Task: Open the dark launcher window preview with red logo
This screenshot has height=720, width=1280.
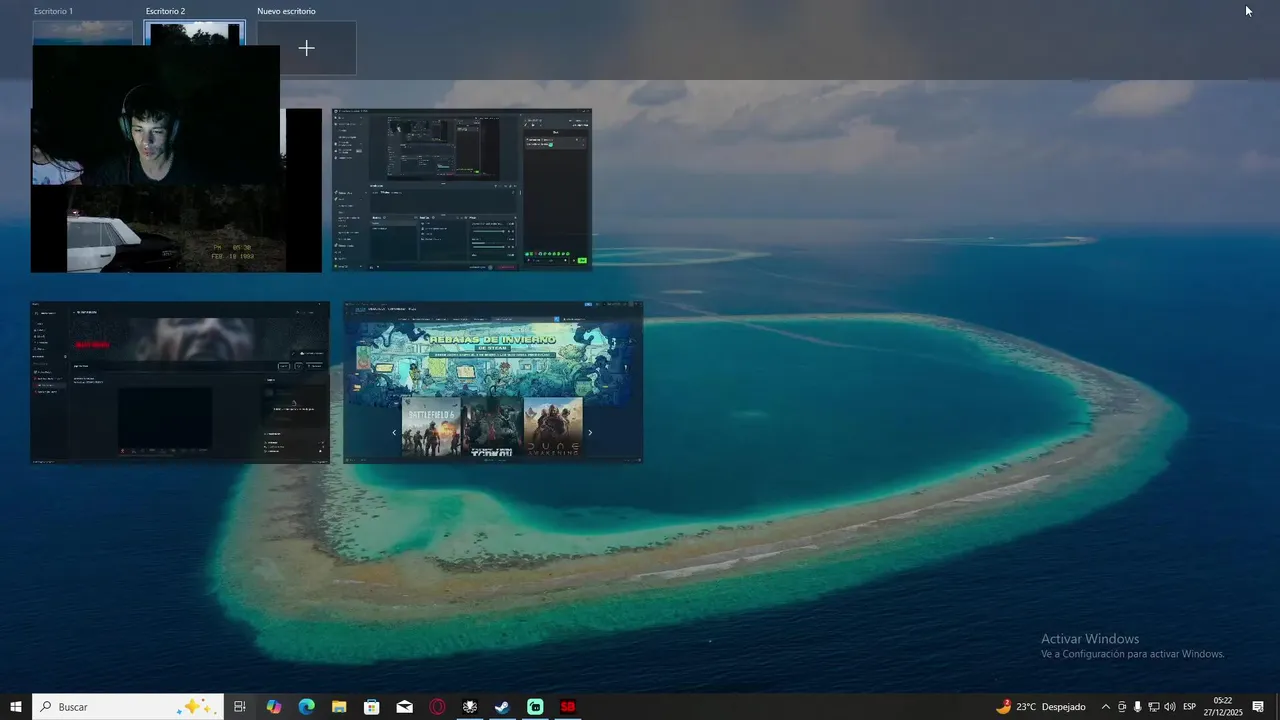Action: click(x=180, y=382)
